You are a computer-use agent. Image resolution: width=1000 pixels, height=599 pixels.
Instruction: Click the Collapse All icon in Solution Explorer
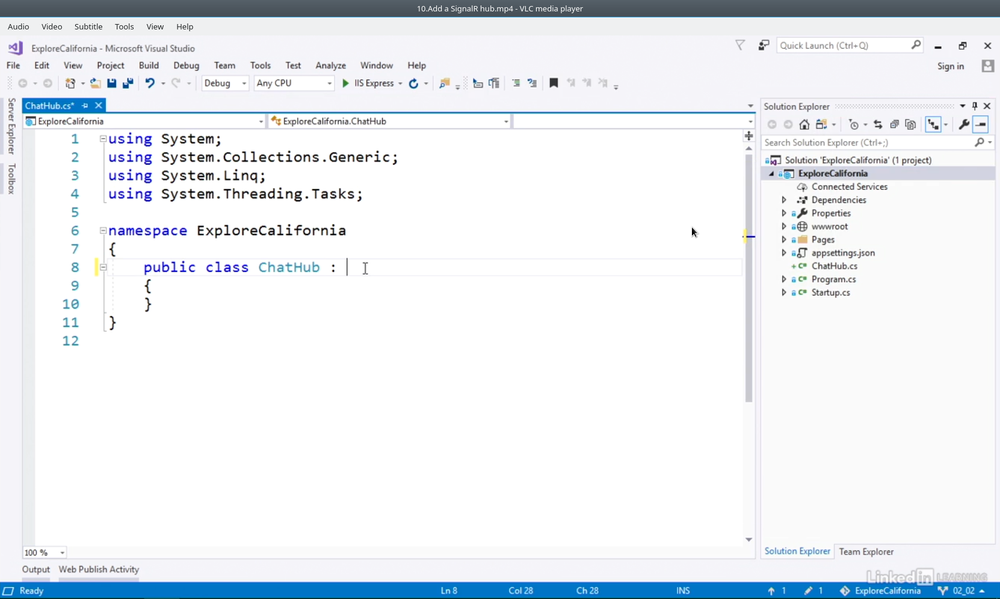[x=894, y=125]
